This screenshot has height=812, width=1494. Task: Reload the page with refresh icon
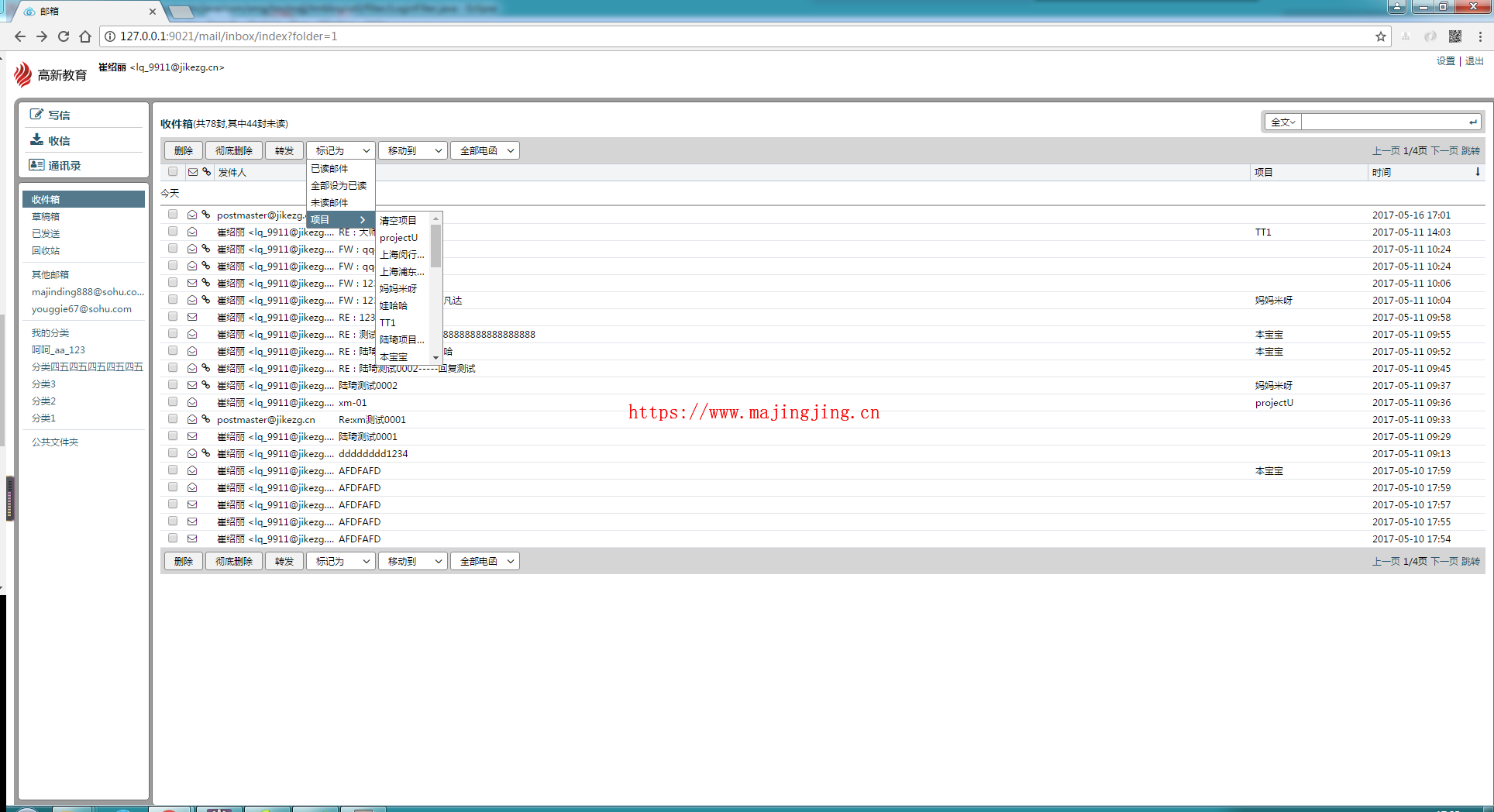tap(64, 36)
